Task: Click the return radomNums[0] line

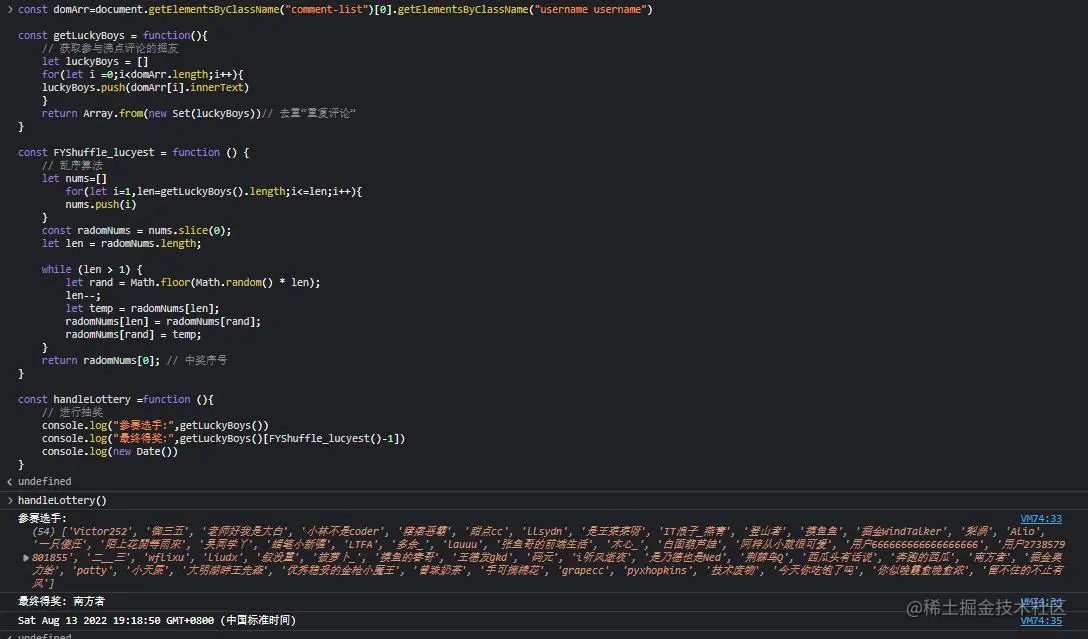Action: (134, 360)
